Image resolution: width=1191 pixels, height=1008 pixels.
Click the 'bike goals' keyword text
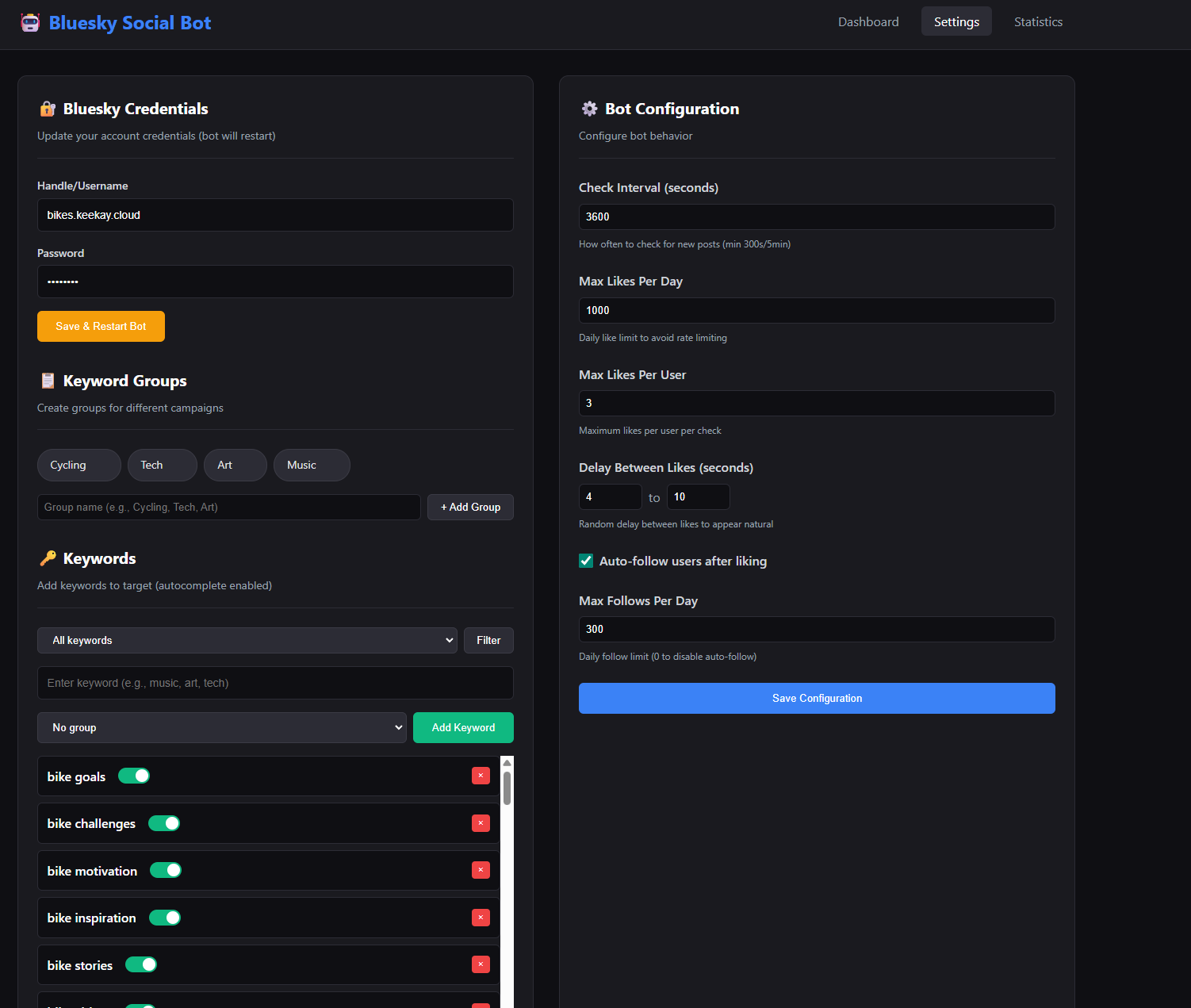[x=76, y=776]
